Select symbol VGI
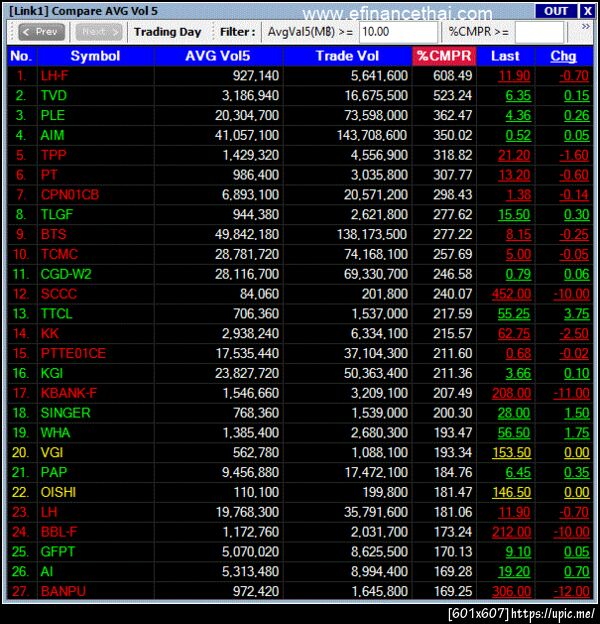This screenshot has width=600, height=624. (52, 453)
